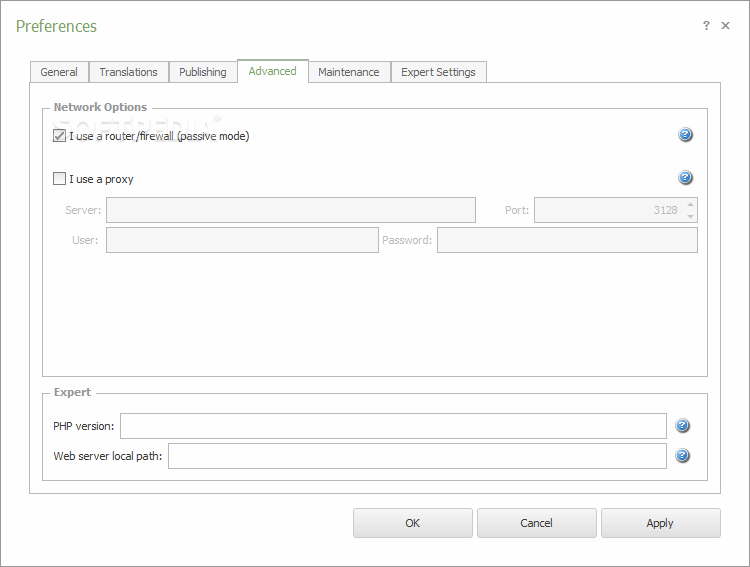The height and width of the screenshot is (567, 750).
Task: Click the Web server local path field
Action: pos(416,456)
